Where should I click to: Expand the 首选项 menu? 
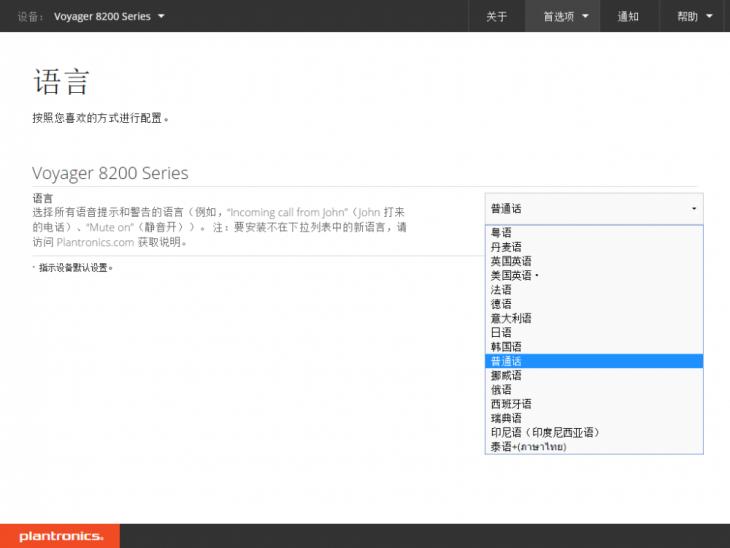pos(562,16)
